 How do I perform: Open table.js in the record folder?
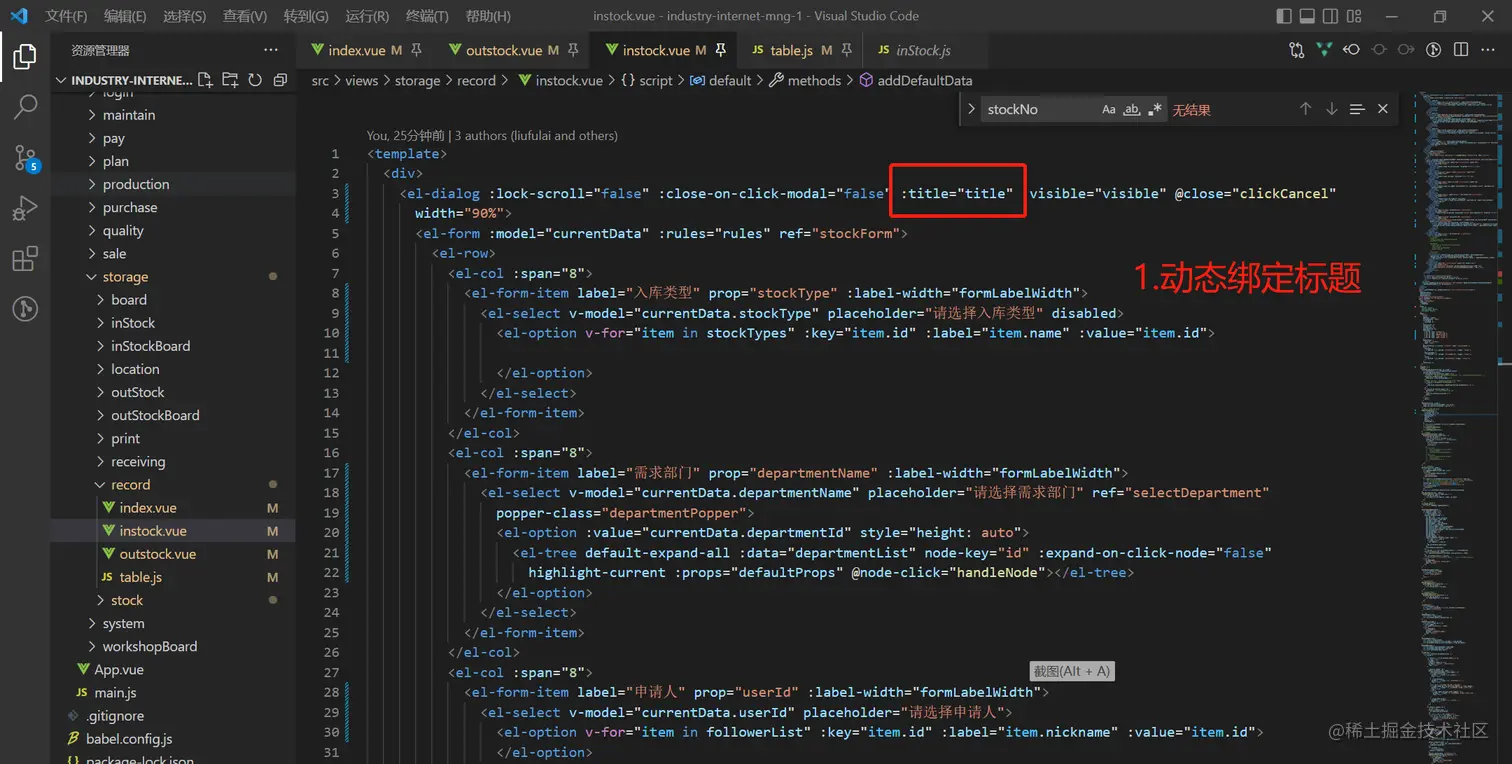140,577
